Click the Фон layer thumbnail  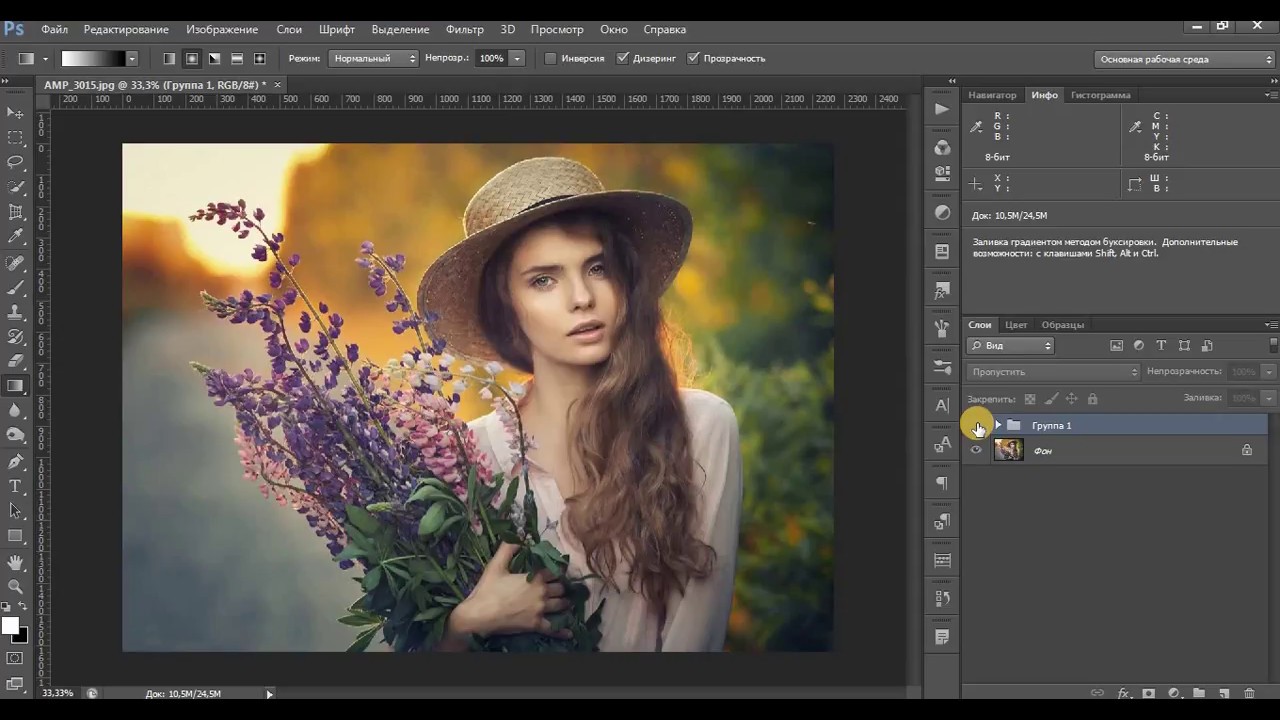1009,451
